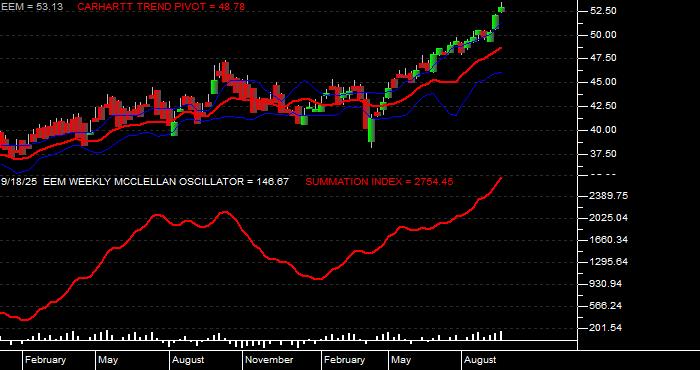Click the 9/18/25 date label
This screenshot has height=370, width=700.
pos(19,182)
